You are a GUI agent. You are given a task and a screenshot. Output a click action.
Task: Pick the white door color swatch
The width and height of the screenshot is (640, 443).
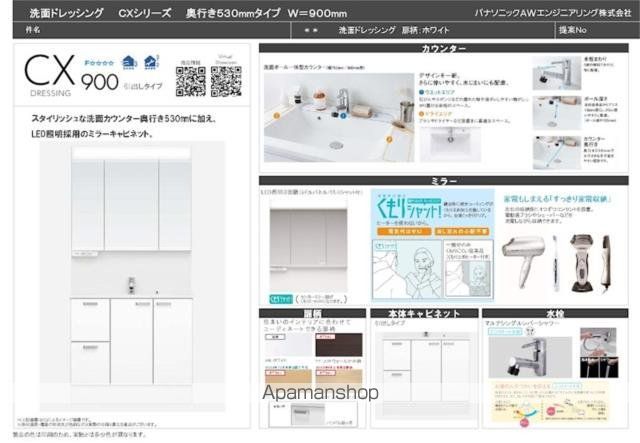pyautogui.click(x=289, y=345)
